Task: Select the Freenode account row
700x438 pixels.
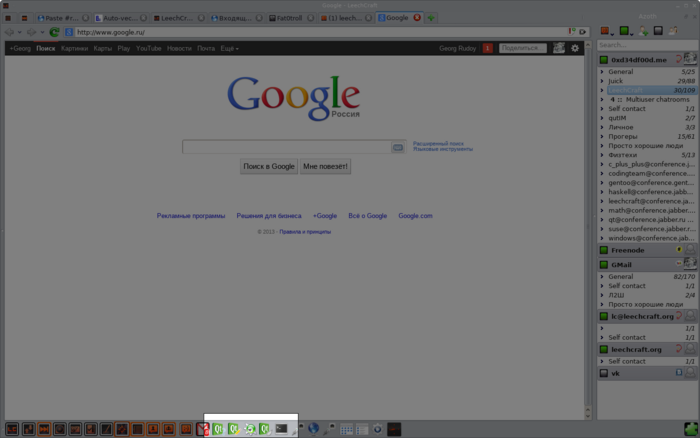Action: 647,250
